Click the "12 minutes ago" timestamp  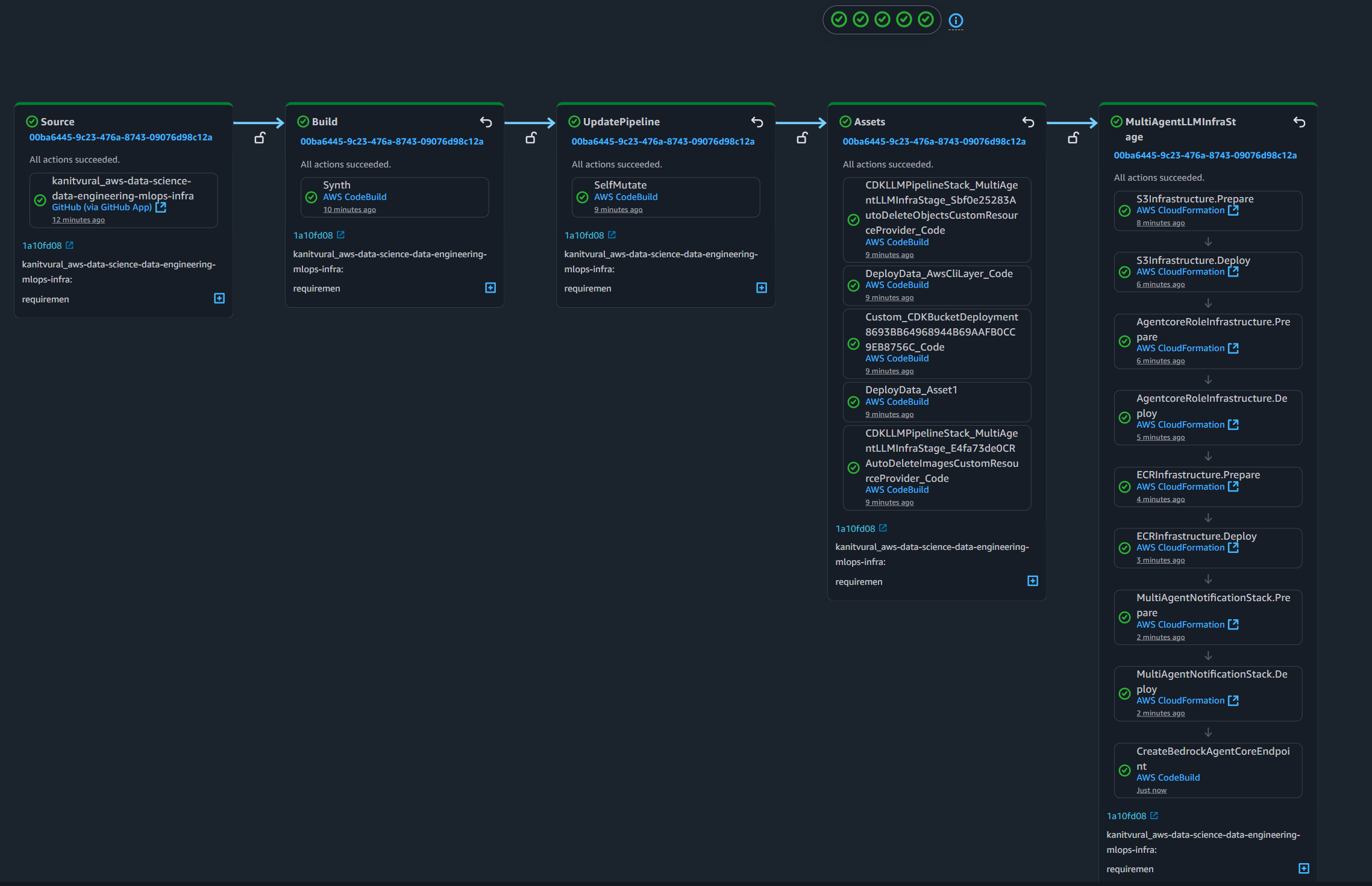(78, 220)
